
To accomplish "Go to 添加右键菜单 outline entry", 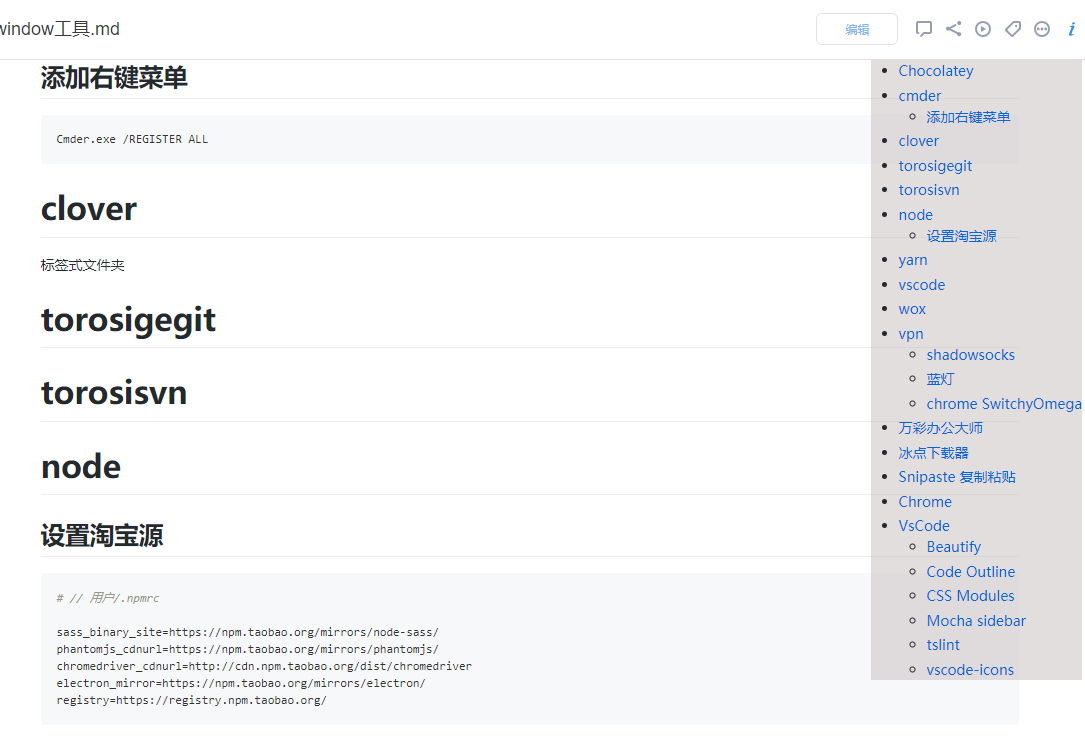I will [x=968, y=117].
